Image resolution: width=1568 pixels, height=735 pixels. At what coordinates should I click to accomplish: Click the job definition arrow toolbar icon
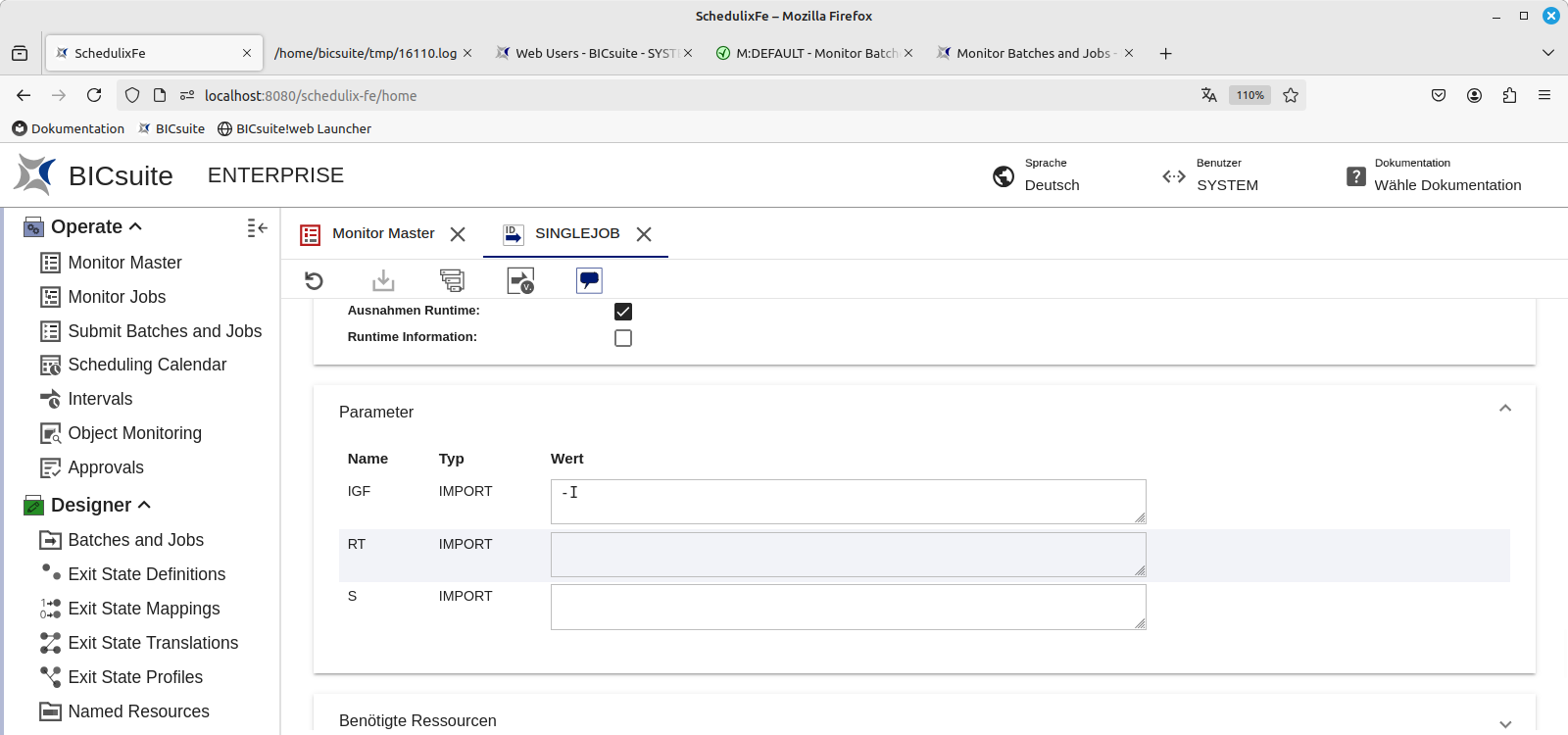[520, 281]
